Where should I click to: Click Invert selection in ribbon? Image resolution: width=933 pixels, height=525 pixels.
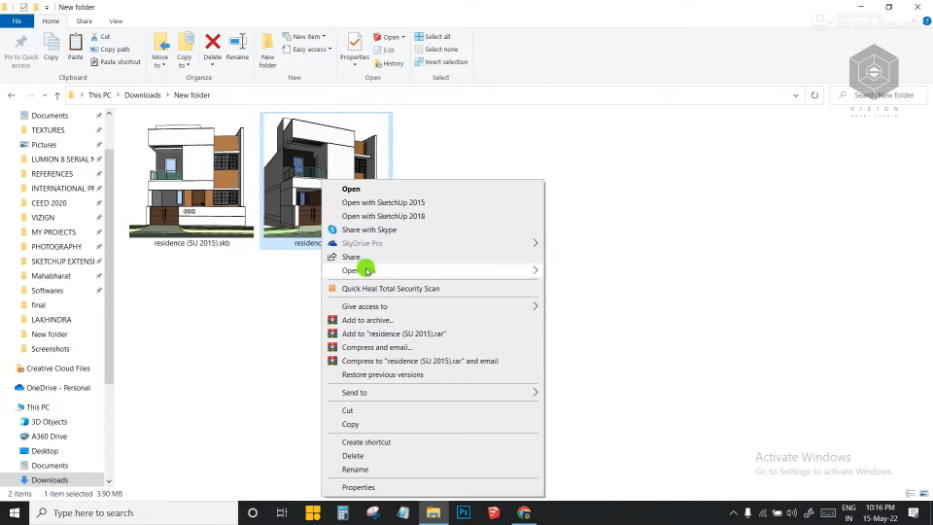(441, 62)
